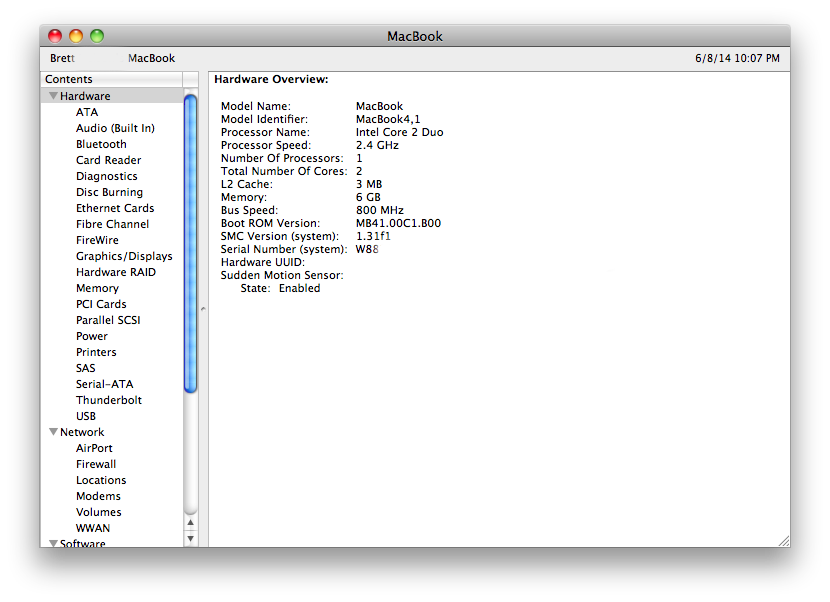830x602 pixels.
Task: Select the Network category row
Action: [x=112, y=432]
